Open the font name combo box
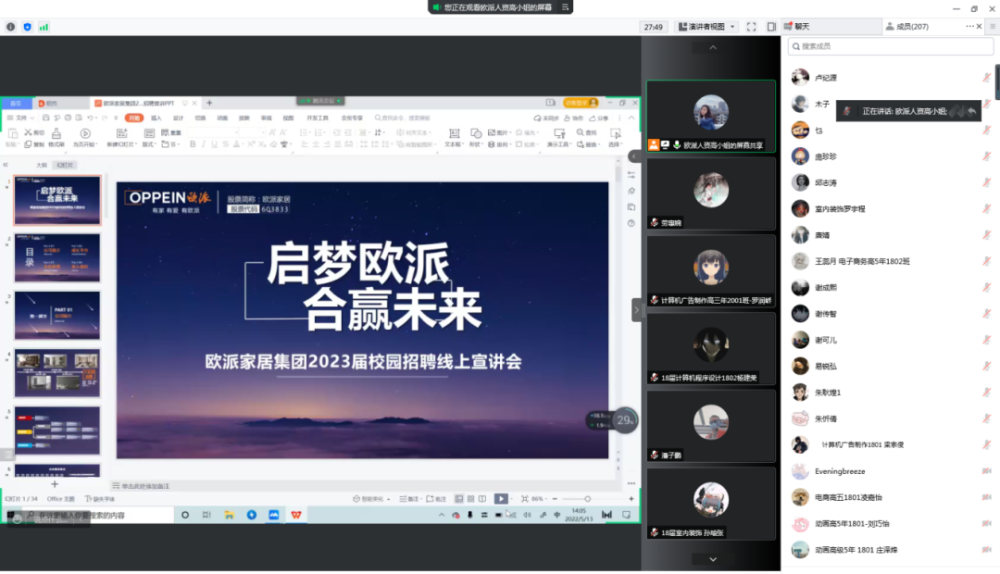This screenshot has height=574, width=1000. point(213,133)
